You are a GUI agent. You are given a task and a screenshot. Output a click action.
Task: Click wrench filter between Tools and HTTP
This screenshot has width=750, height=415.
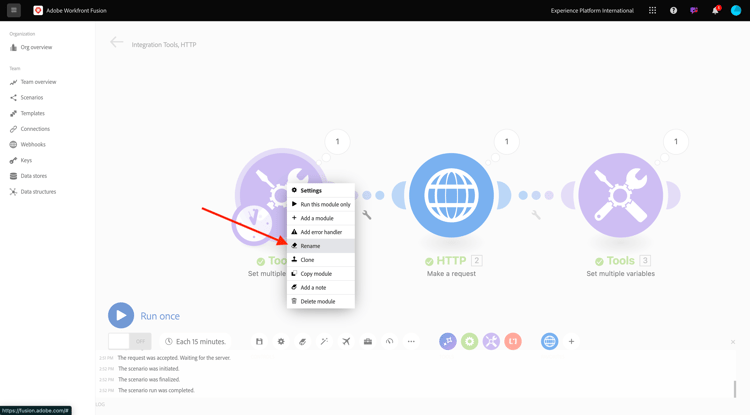(367, 215)
